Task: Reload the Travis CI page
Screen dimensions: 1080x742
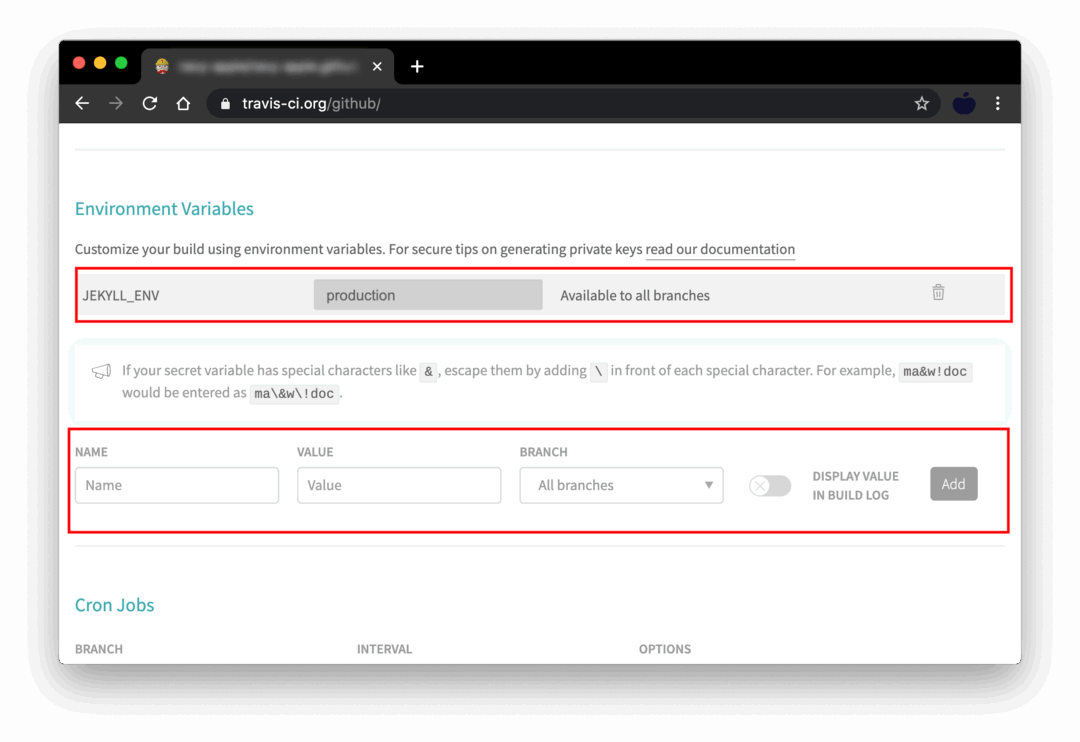Action: pos(150,103)
